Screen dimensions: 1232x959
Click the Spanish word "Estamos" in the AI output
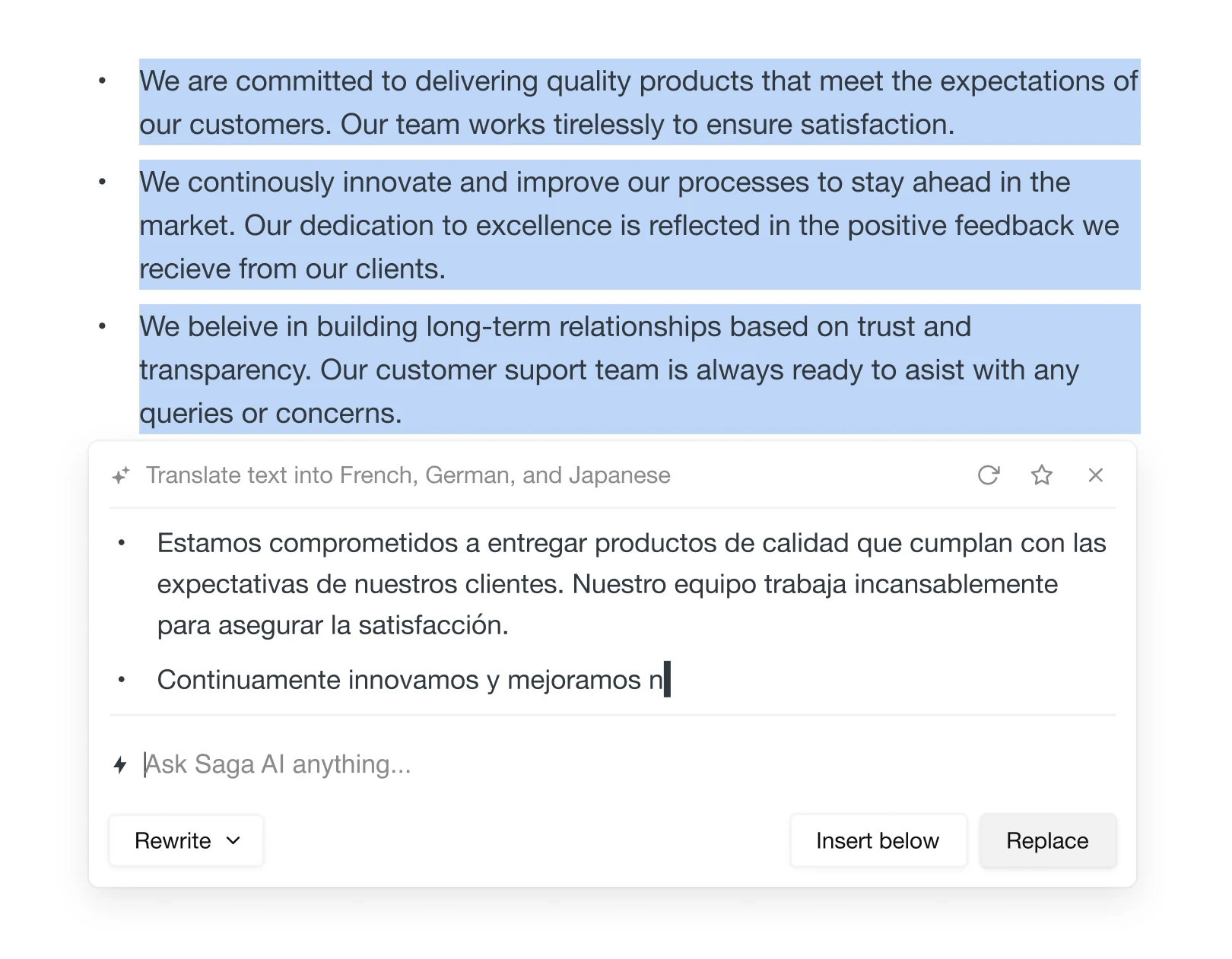click(x=208, y=543)
